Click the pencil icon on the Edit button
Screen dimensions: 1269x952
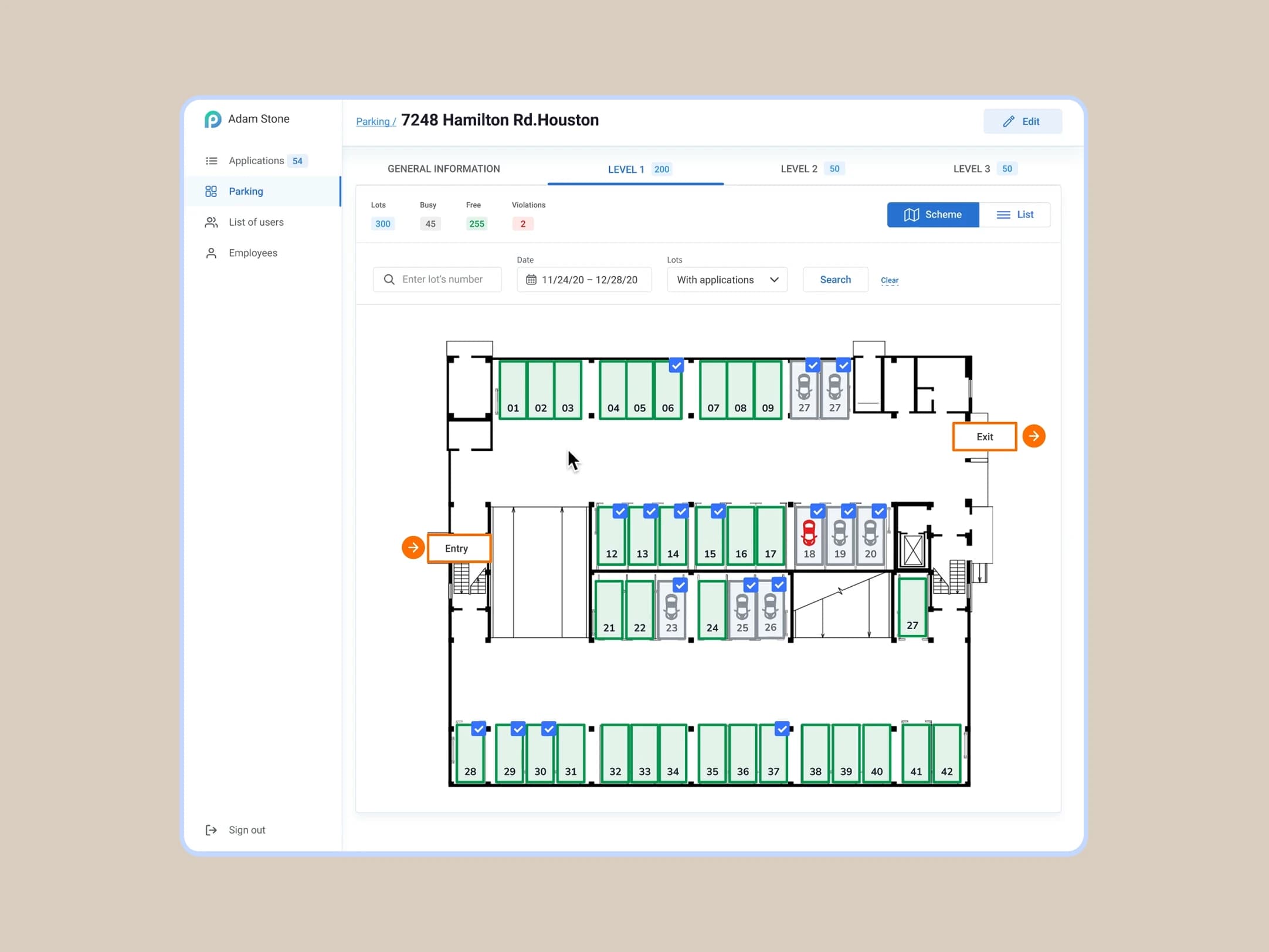click(x=1009, y=121)
